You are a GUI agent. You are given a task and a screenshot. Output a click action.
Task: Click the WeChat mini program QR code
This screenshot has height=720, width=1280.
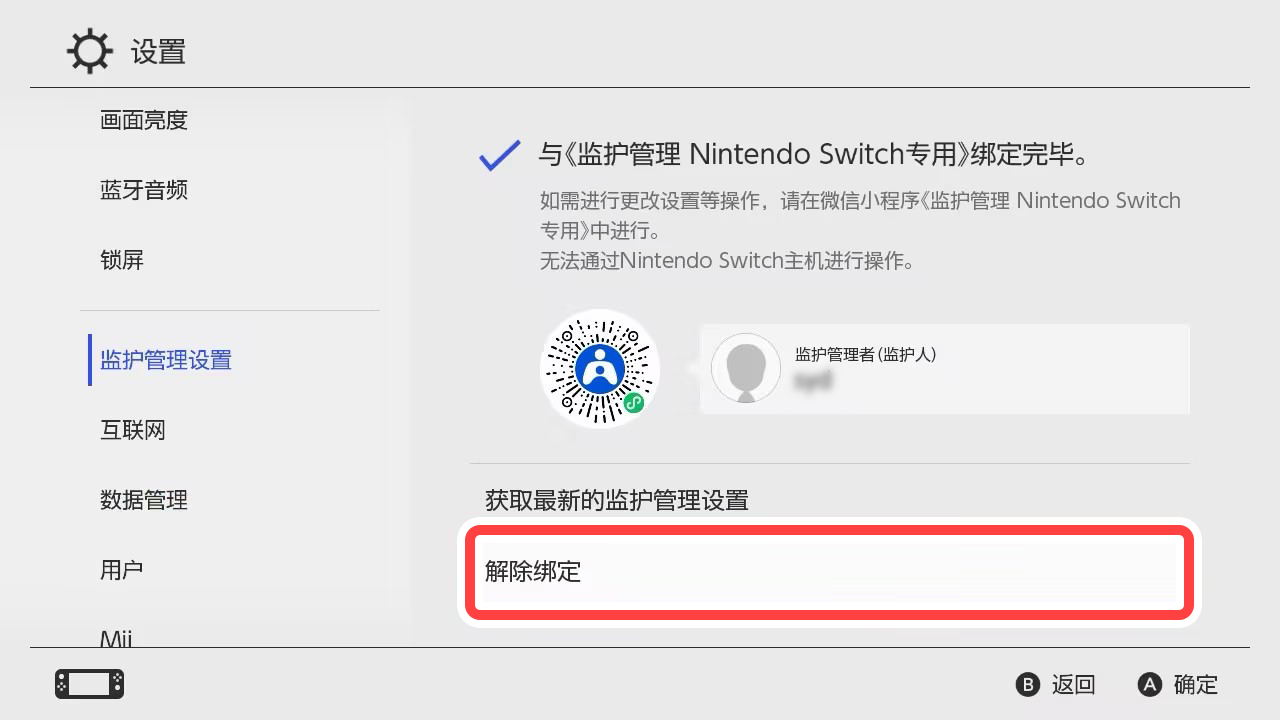coord(600,369)
